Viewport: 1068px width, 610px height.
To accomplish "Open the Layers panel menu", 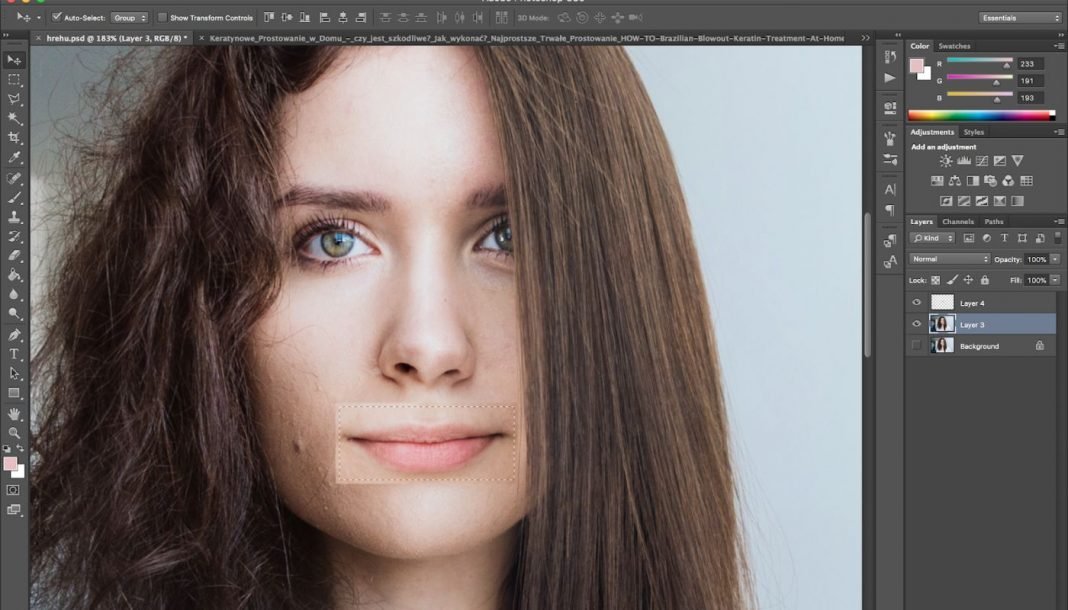I will (1059, 221).
